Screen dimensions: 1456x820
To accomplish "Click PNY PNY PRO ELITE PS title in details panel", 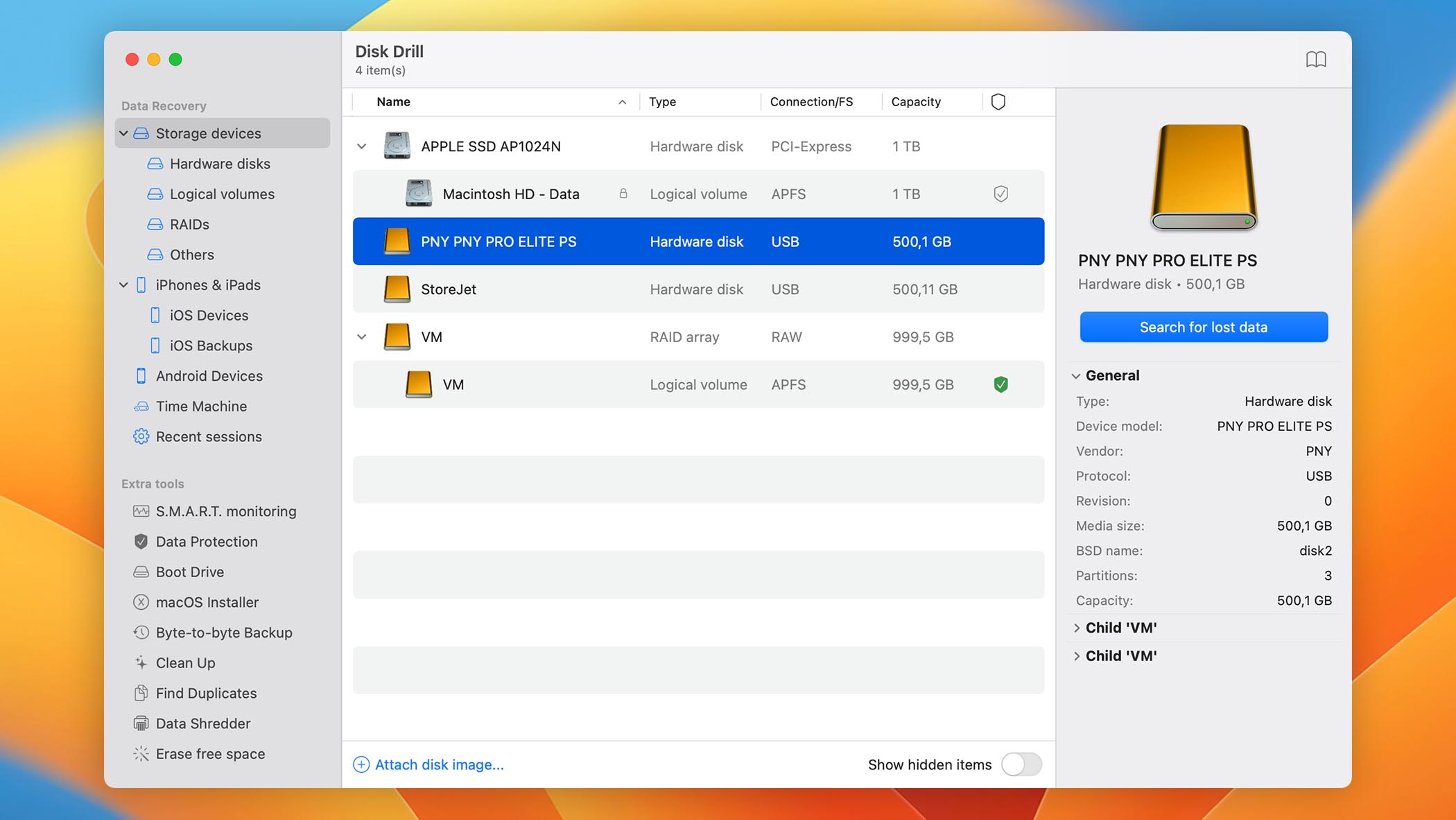I will pyautogui.click(x=1168, y=261).
